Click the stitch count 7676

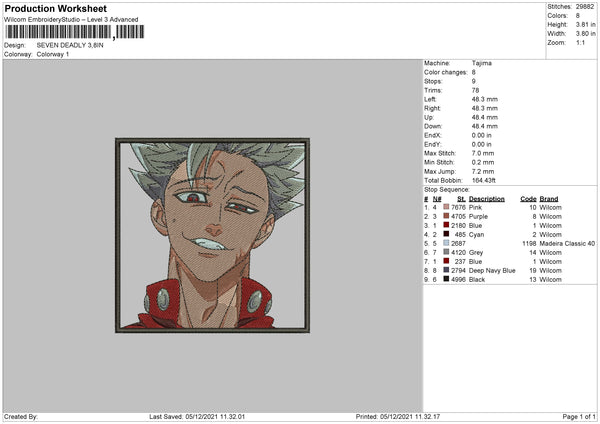pos(458,207)
